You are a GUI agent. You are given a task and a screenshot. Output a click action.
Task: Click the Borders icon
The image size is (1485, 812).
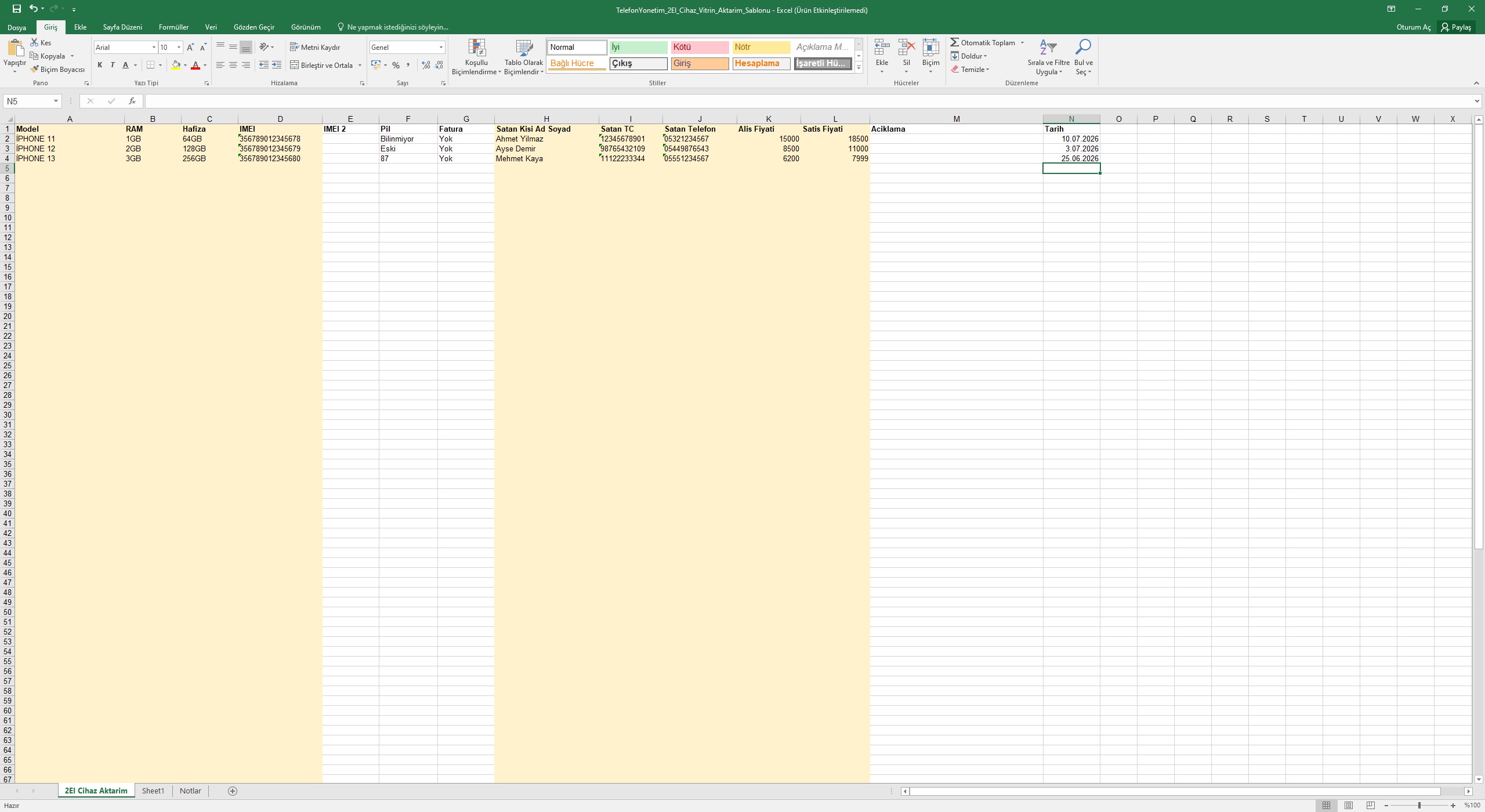[151, 65]
